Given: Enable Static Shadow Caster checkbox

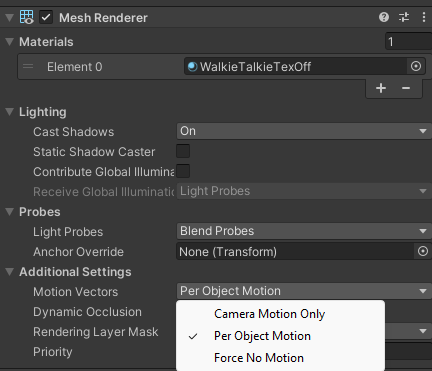Looking at the screenshot, I should point(183,151).
